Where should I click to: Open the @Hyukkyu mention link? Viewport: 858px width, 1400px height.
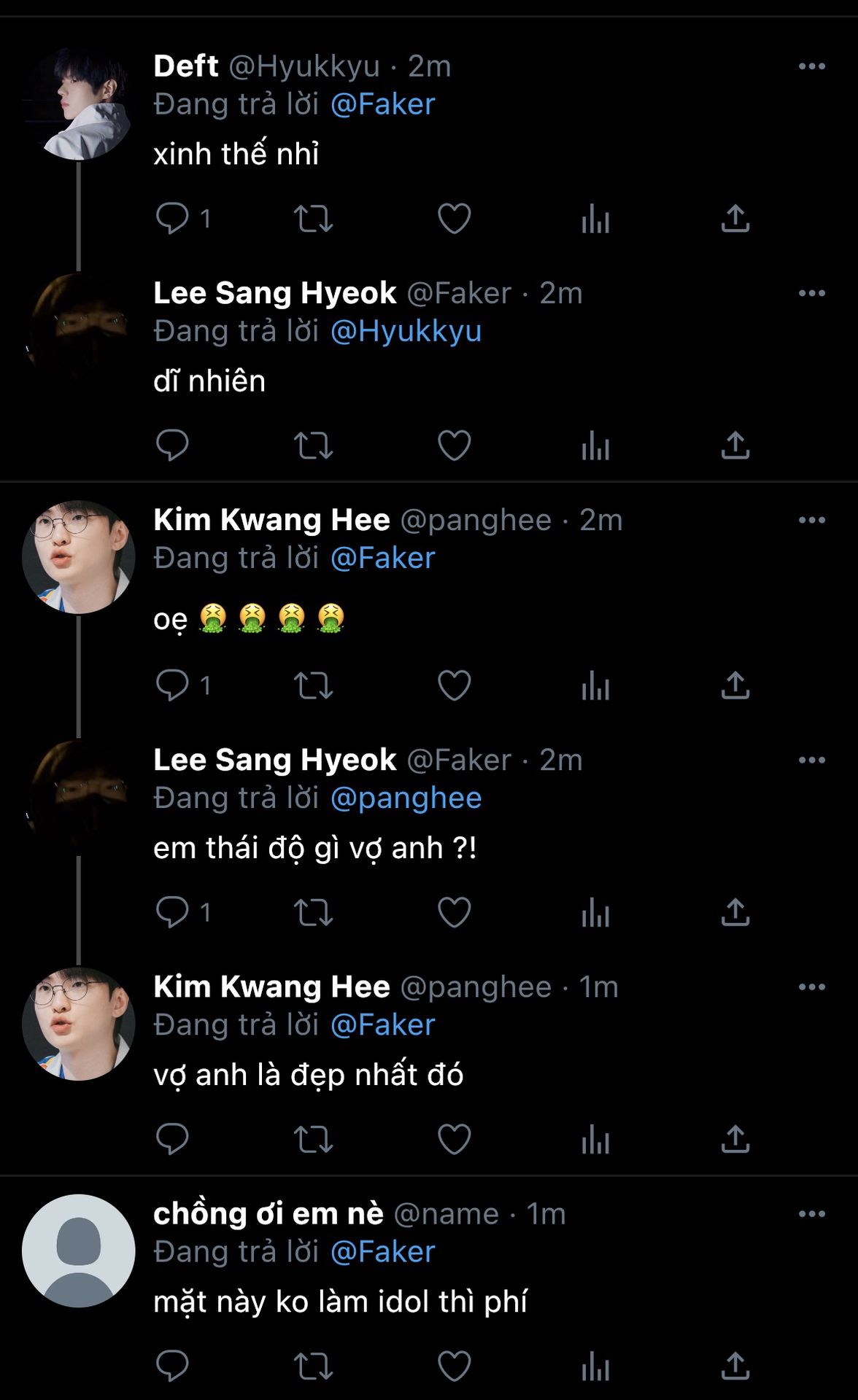[406, 331]
